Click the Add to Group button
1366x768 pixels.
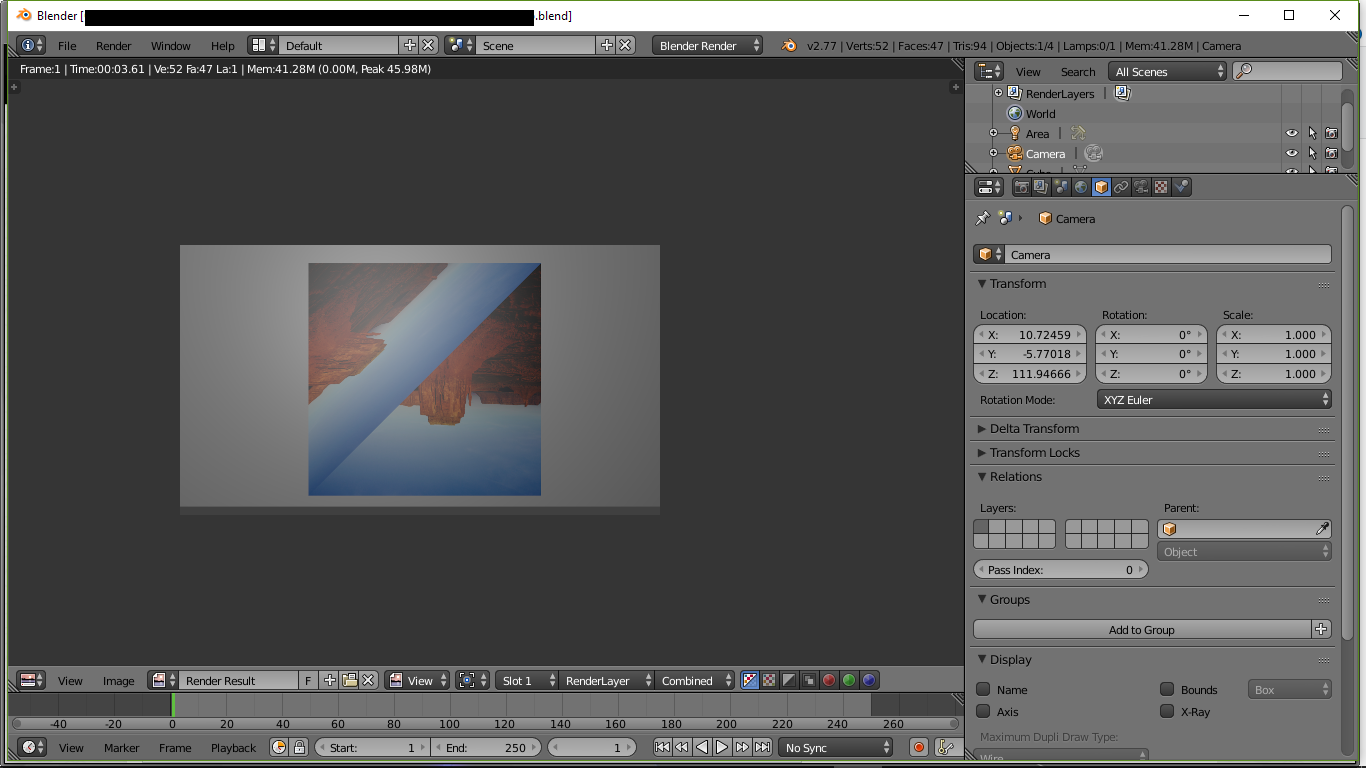click(1142, 629)
